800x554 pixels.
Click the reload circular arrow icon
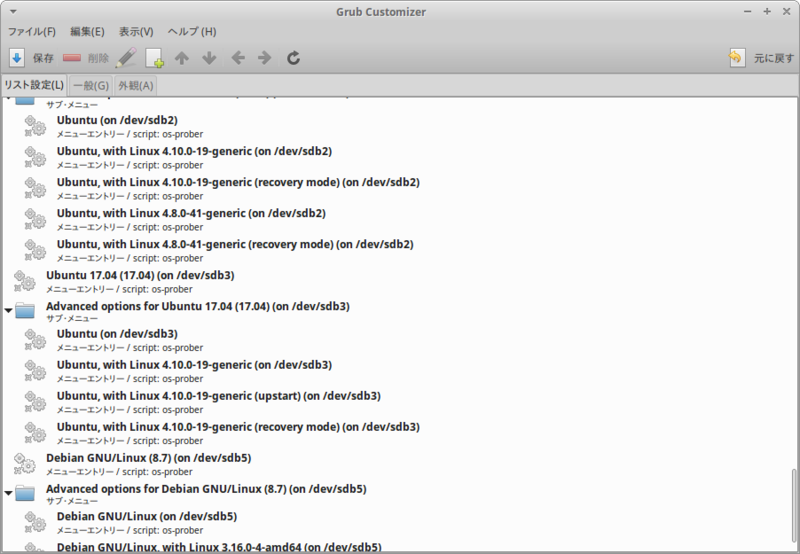[x=293, y=58]
